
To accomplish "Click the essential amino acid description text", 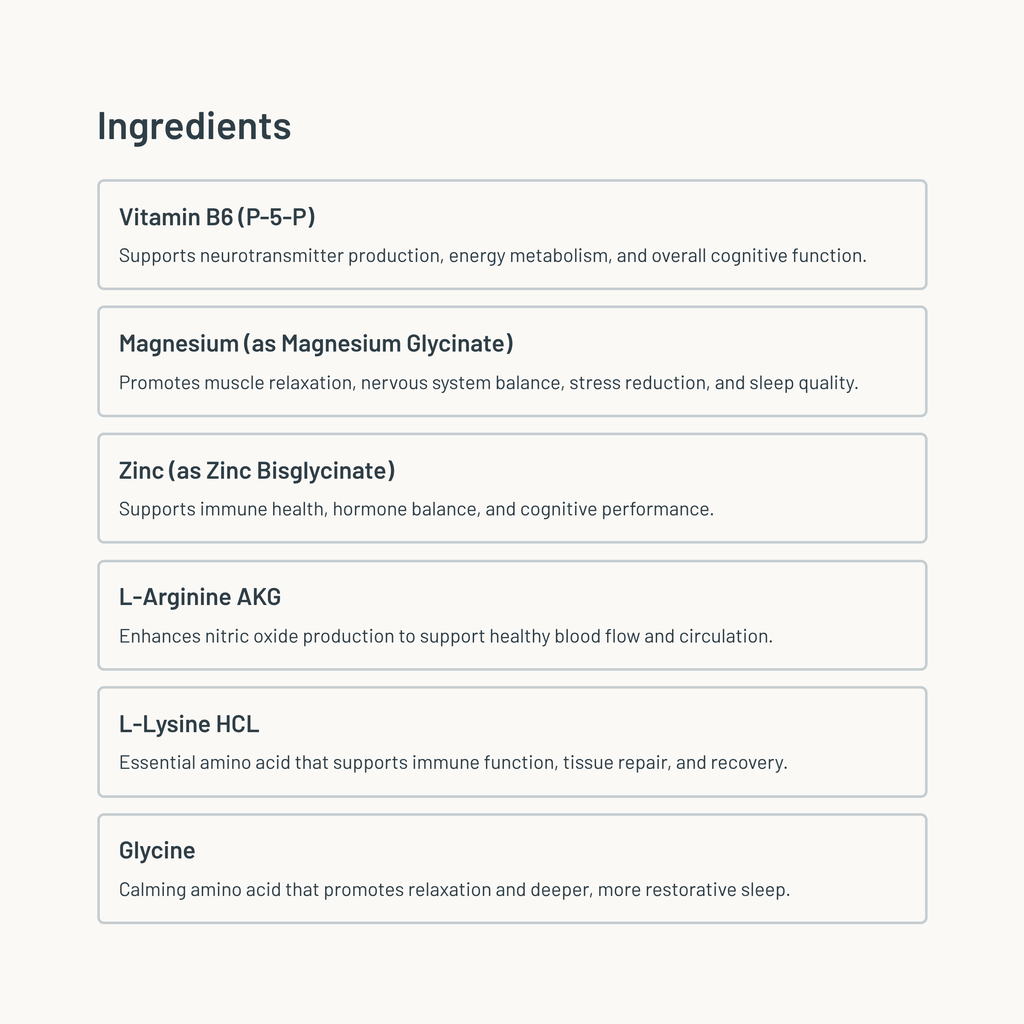I will click(453, 763).
